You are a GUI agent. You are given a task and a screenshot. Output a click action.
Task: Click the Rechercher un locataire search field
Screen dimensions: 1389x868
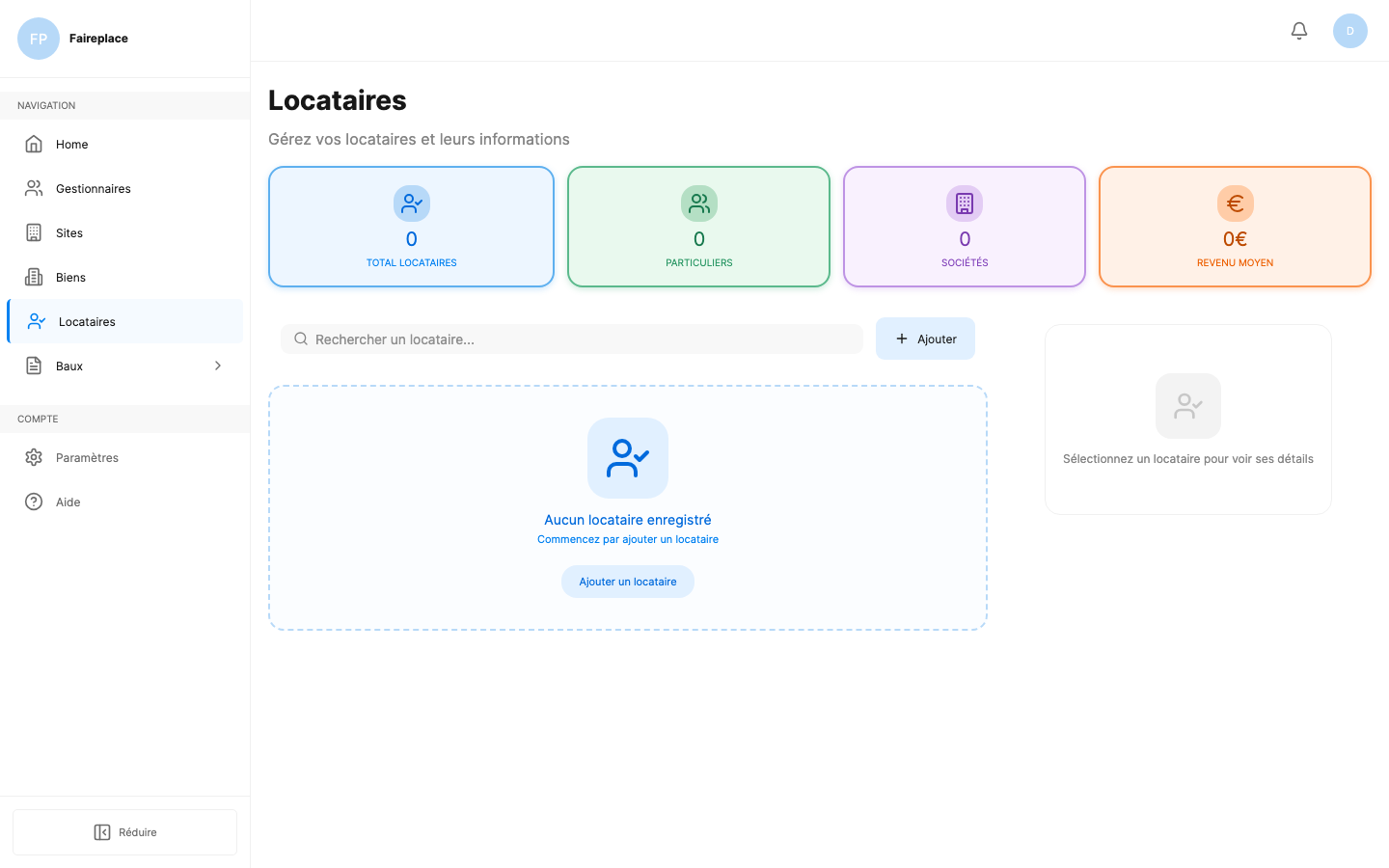coord(571,339)
